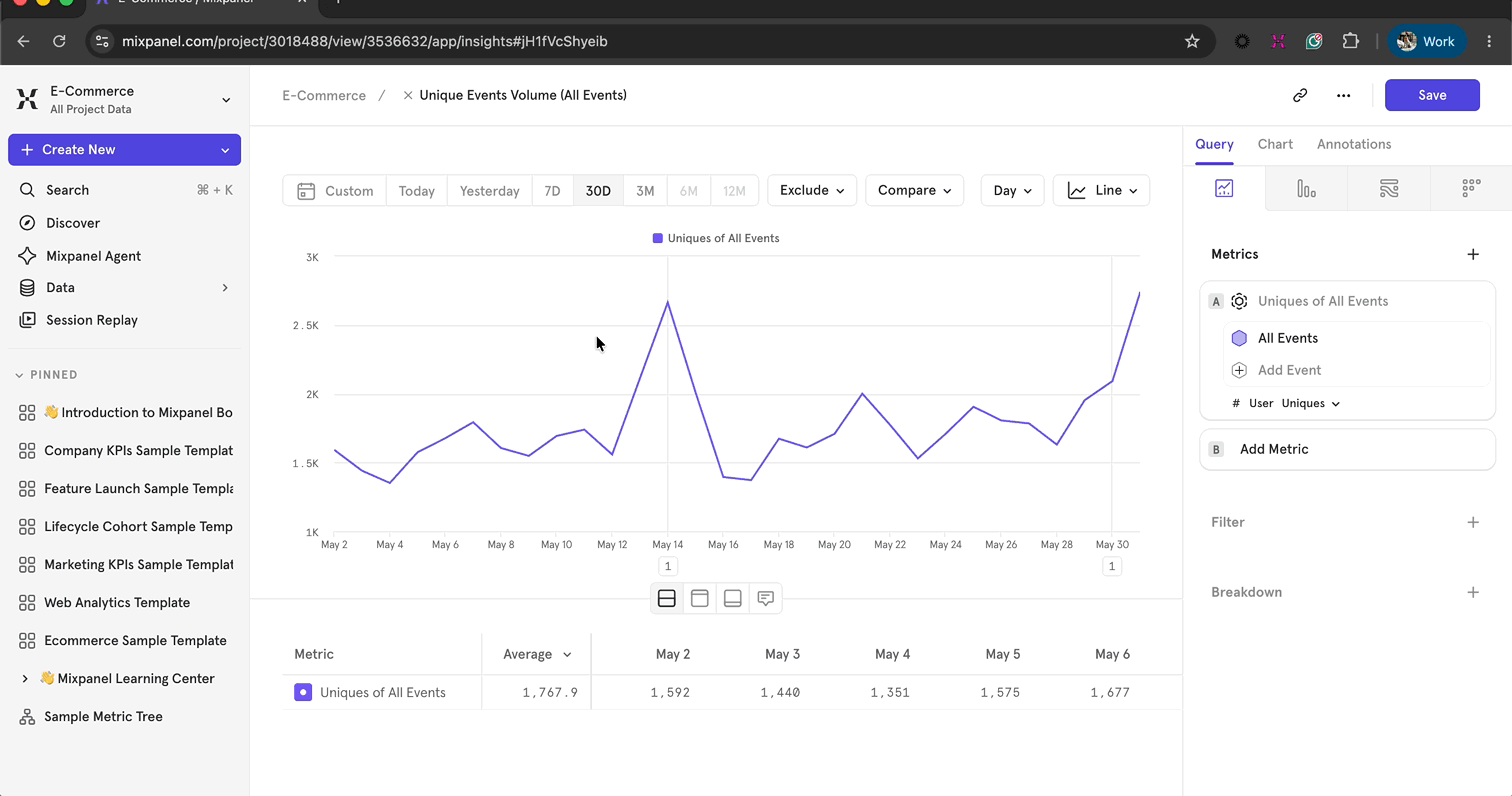This screenshot has height=796, width=1512.
Task: Change the Line chart type dropdown
Action: pos(1102,190)
